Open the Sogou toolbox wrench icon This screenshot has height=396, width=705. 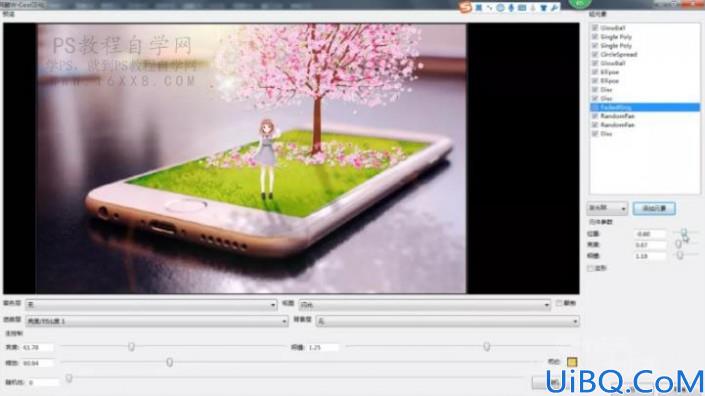pos(554,8)
